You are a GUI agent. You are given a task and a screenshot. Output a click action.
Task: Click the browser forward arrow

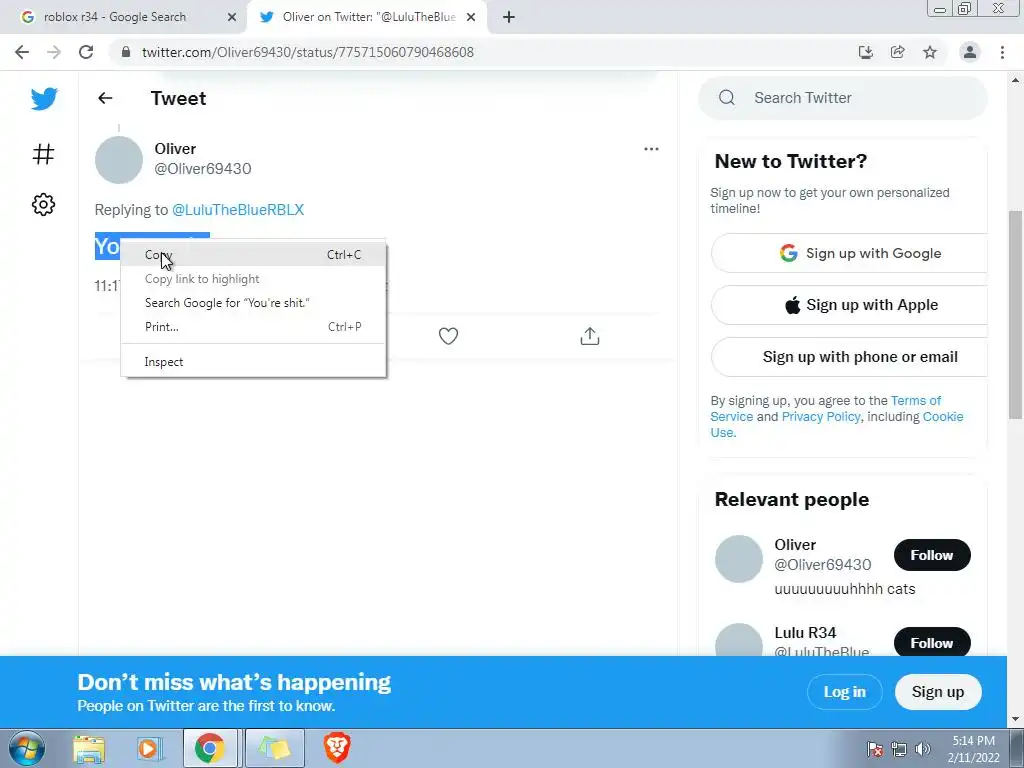[54, 52]
